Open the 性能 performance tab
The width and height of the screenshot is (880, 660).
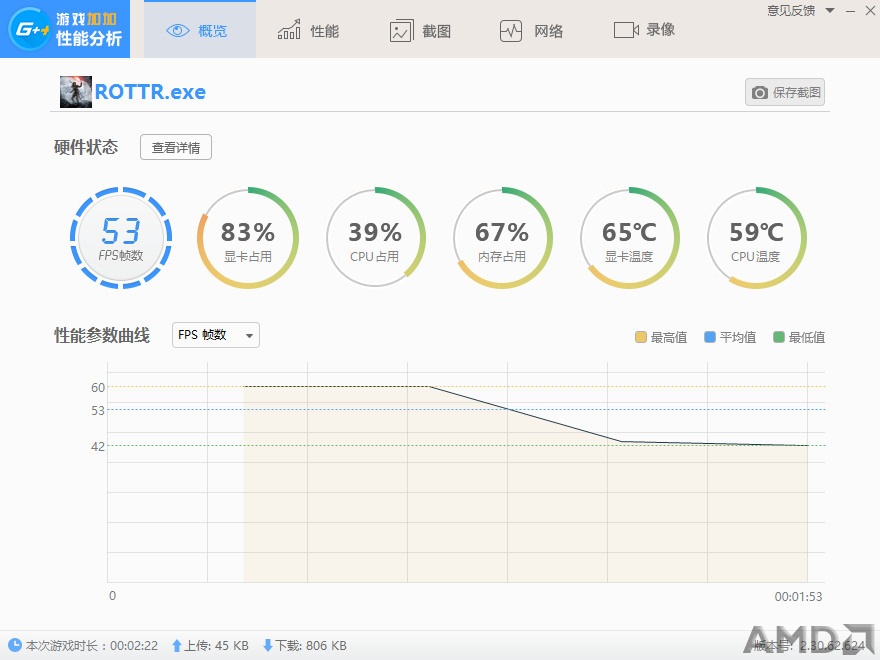(x=309, y=31)
